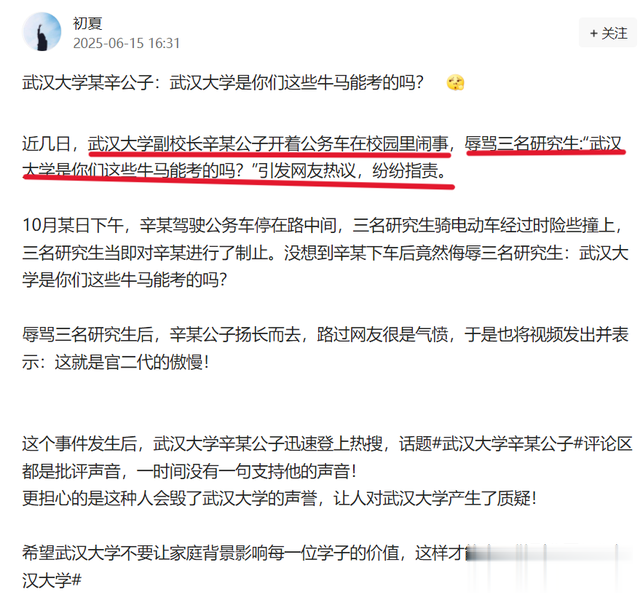Viewport: 640px width, 600px height.
Task: Click the line 示：这就是官二代的傲慢
Action: point(116,362)
